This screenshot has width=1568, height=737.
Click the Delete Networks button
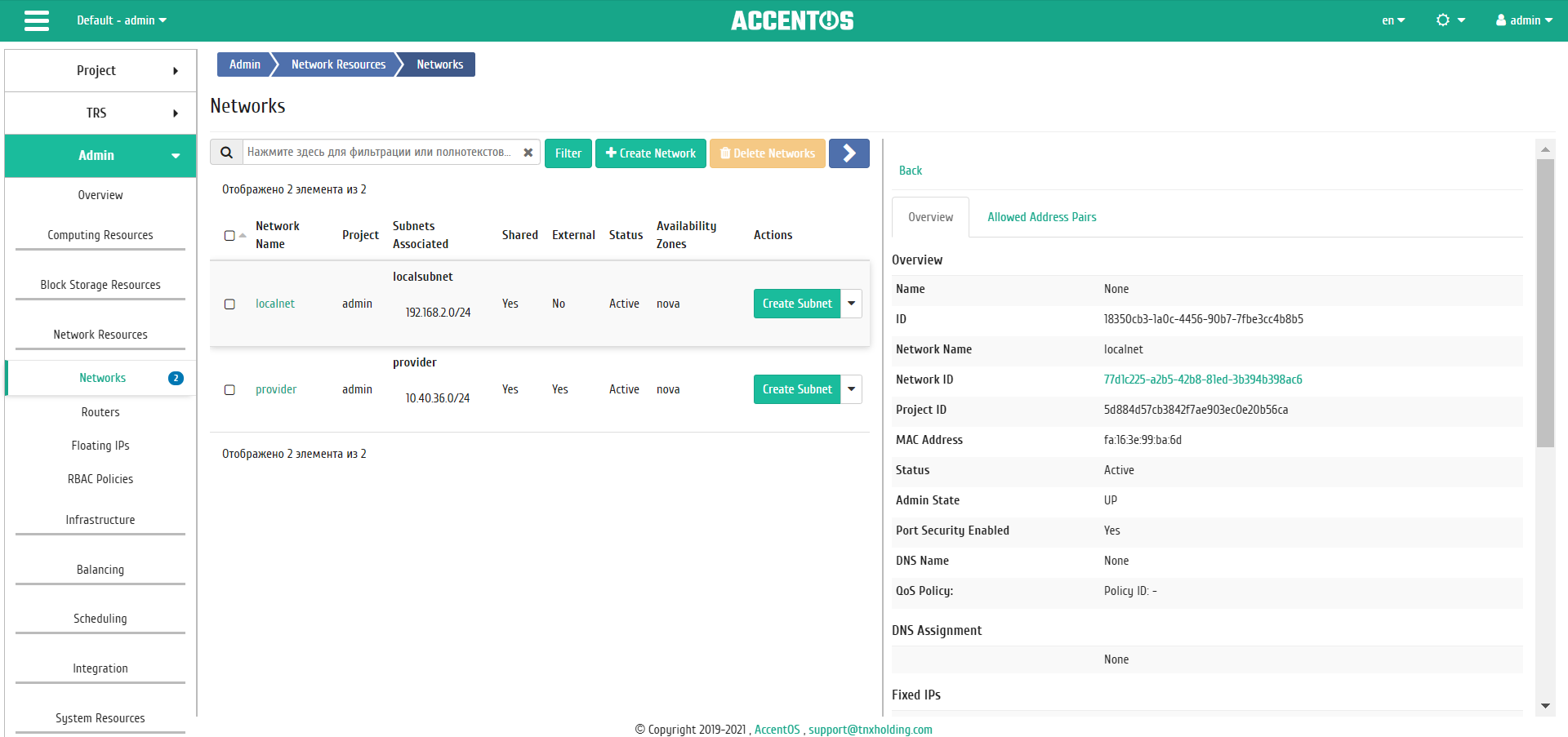click(768, 153)
